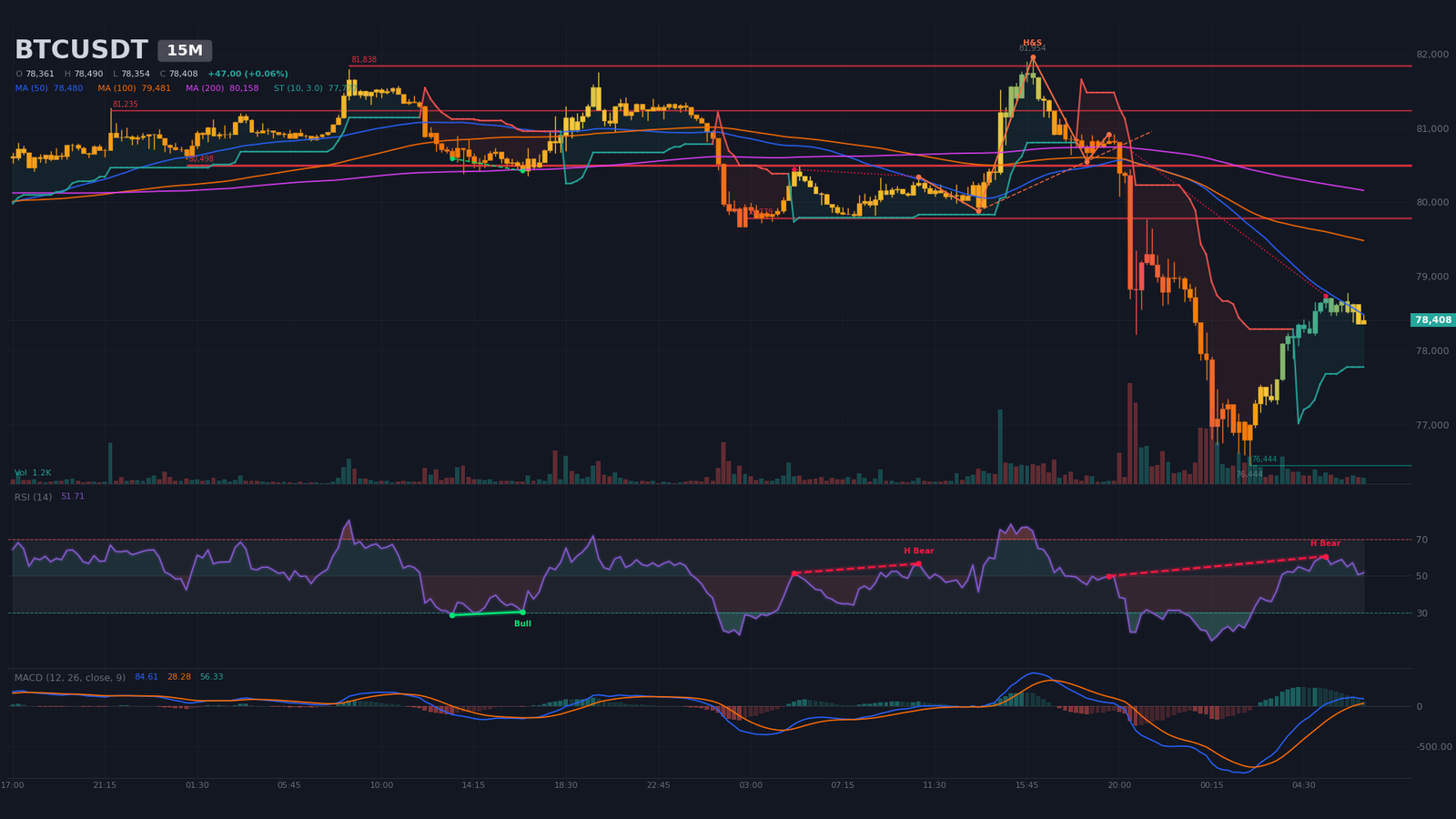Viewport: 1456px width, 819px height.
Task: Click the 10:00 time axis label
Action: 381,785
